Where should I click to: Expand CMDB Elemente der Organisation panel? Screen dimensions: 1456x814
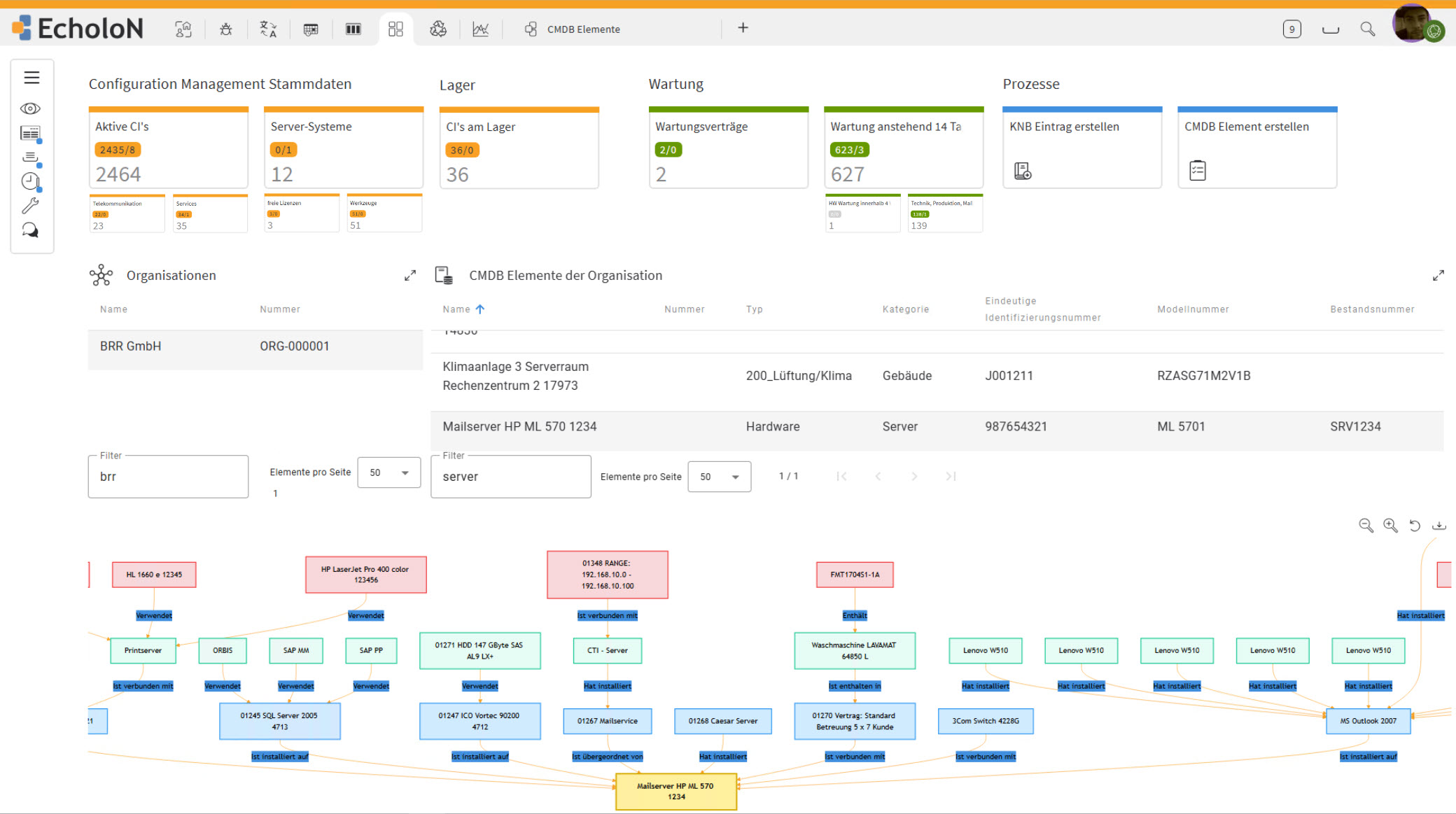[1438, 275]
